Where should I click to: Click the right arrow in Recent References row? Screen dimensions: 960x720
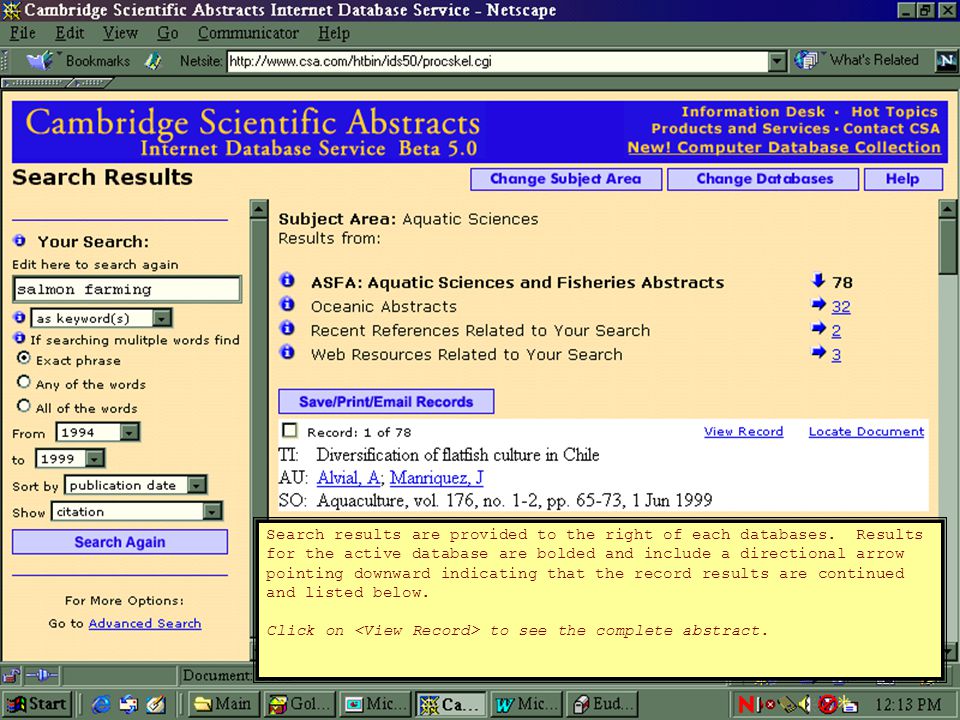pos(819,328)
